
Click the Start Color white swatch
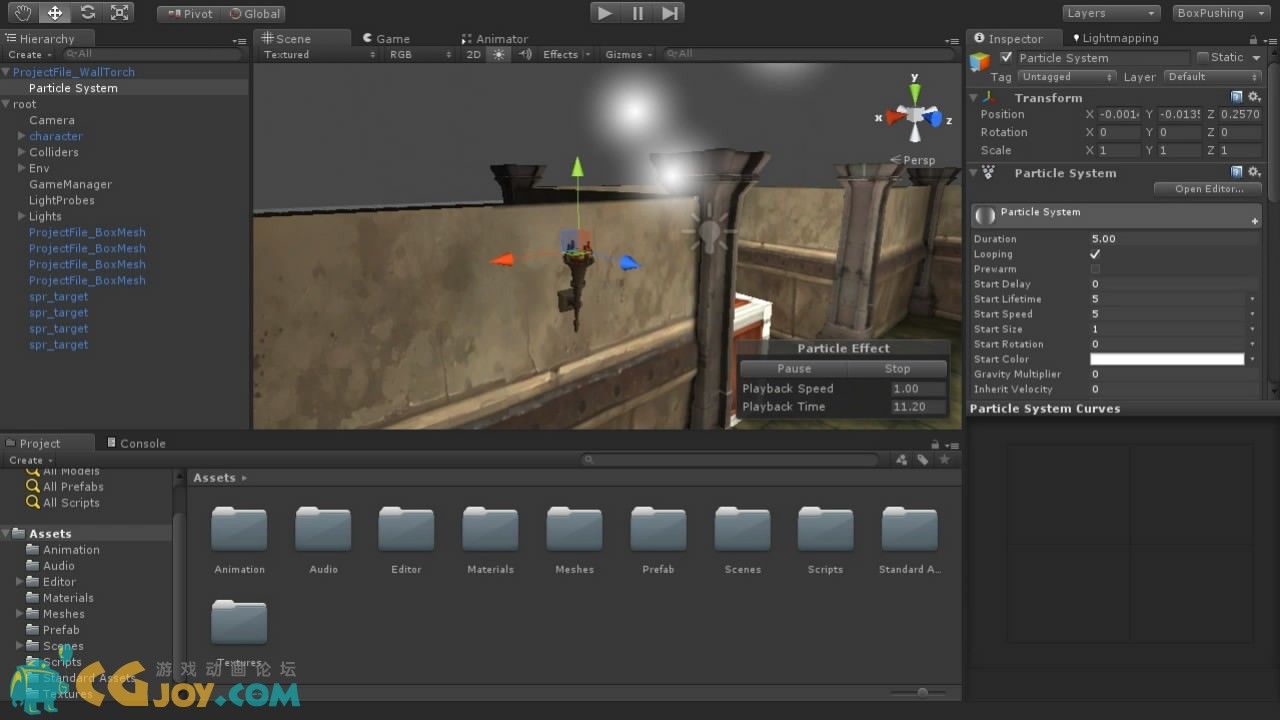pyautogui.click(x=1167, y=359)
